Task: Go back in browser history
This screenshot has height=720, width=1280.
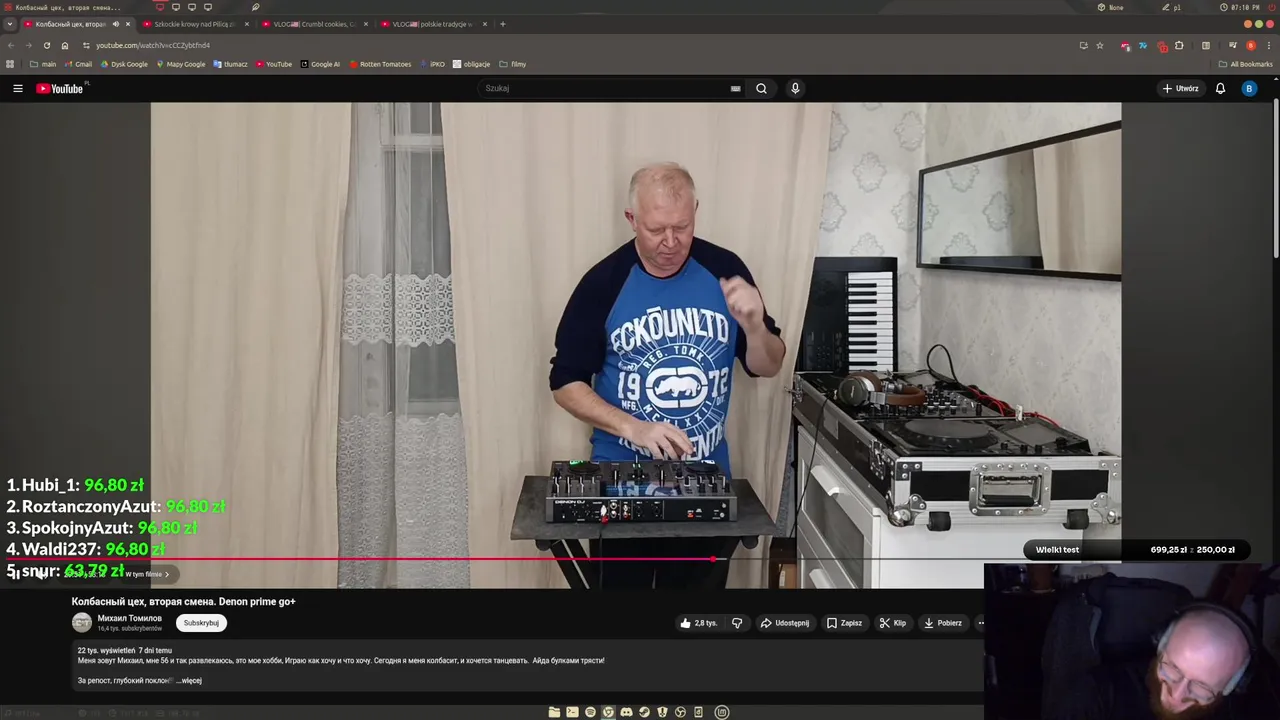Action: click(x=11, y=45)
